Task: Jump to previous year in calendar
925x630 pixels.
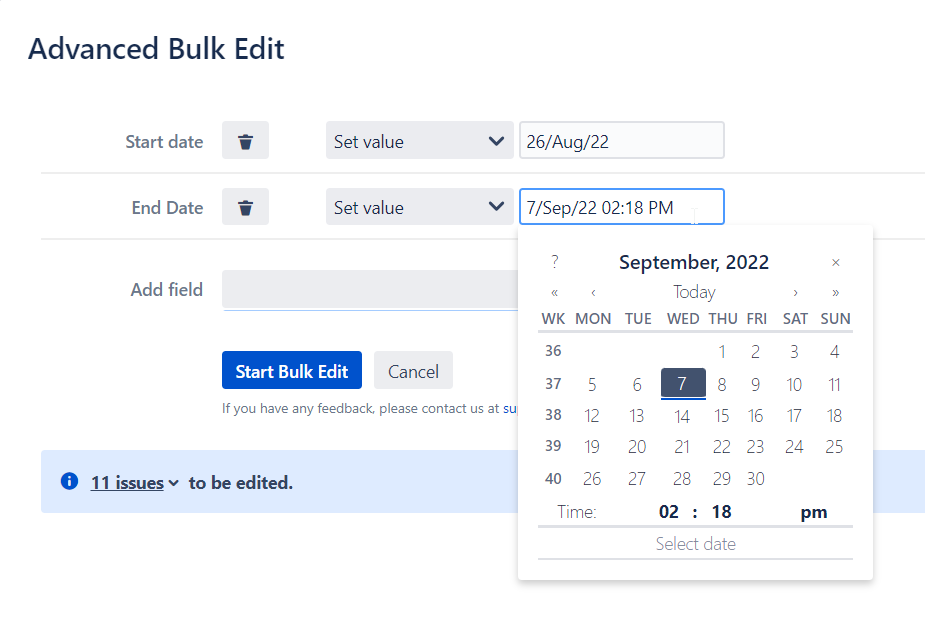Action: 554,292
